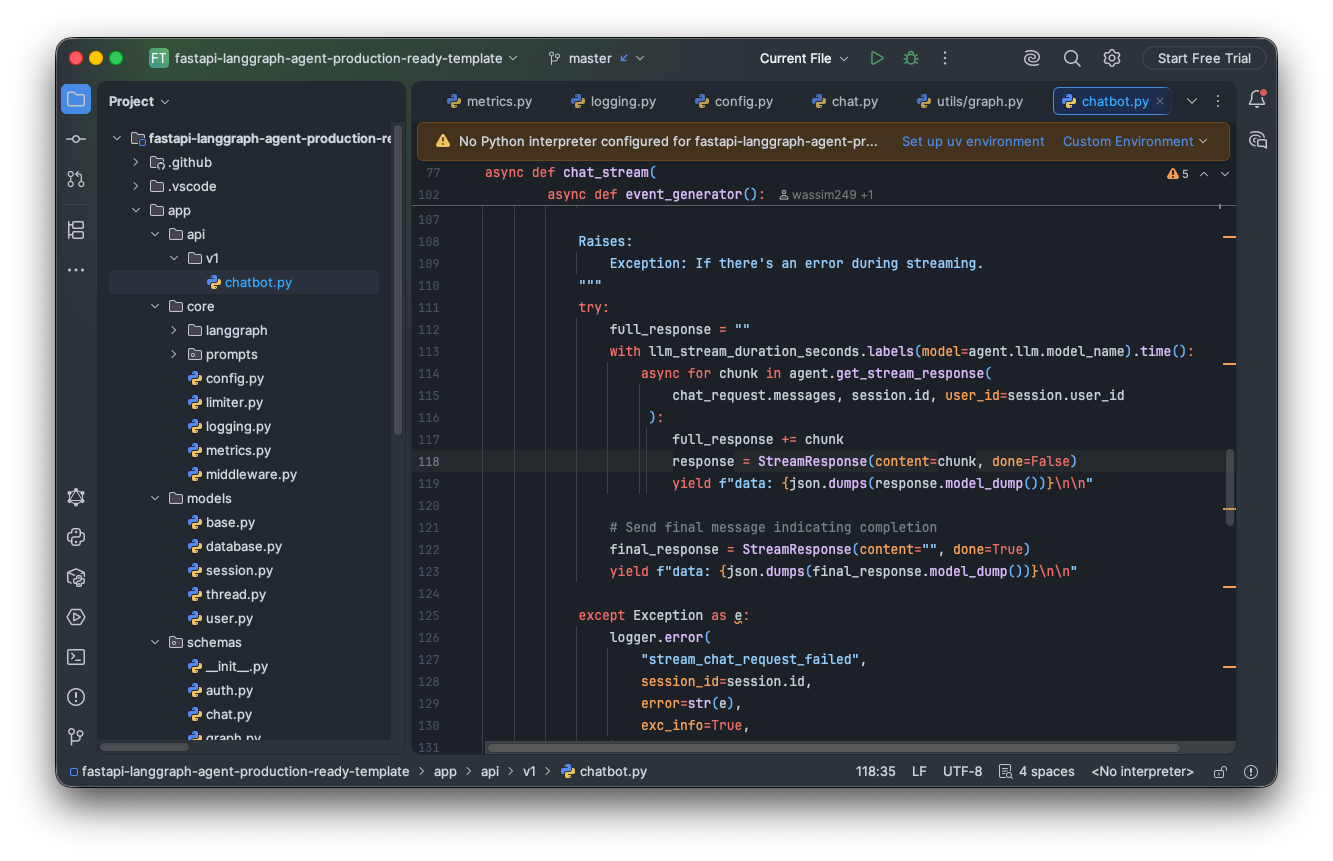Go to next highlighted error arrow

1225,174
